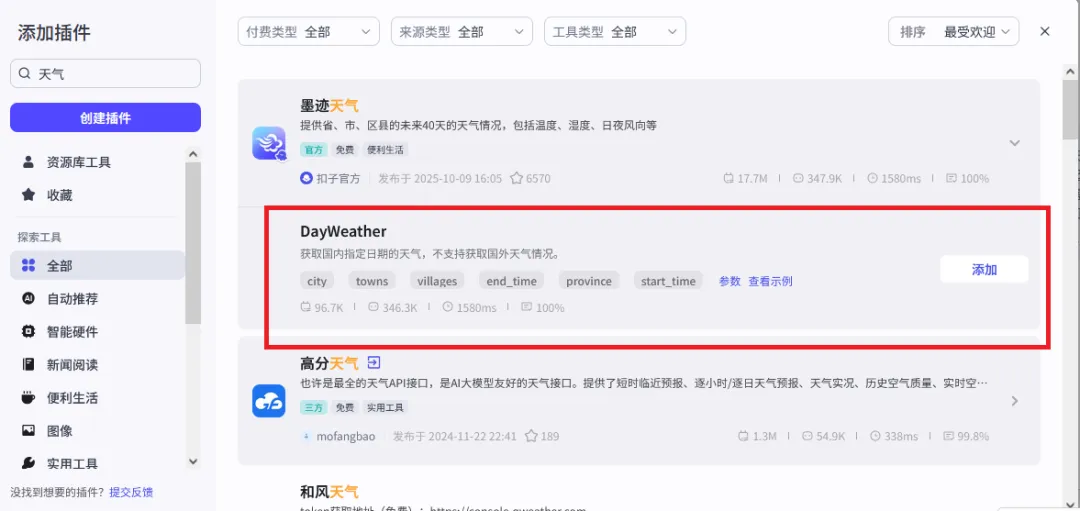
Task: Click the sidebar vertical scrollbar thumb
Action: click(x=193, y=243)
